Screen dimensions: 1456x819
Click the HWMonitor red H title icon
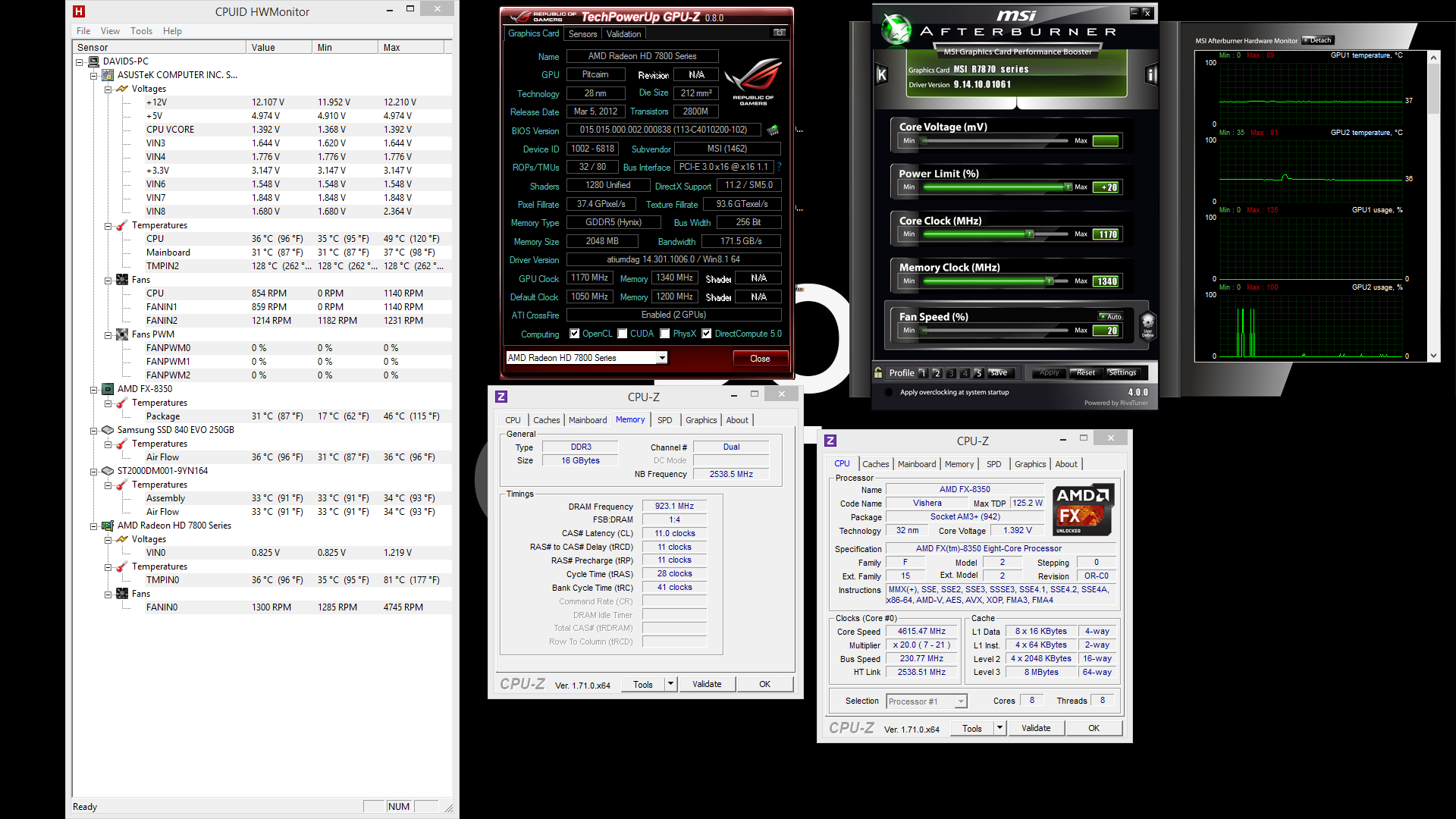click(x=79, y=11)
